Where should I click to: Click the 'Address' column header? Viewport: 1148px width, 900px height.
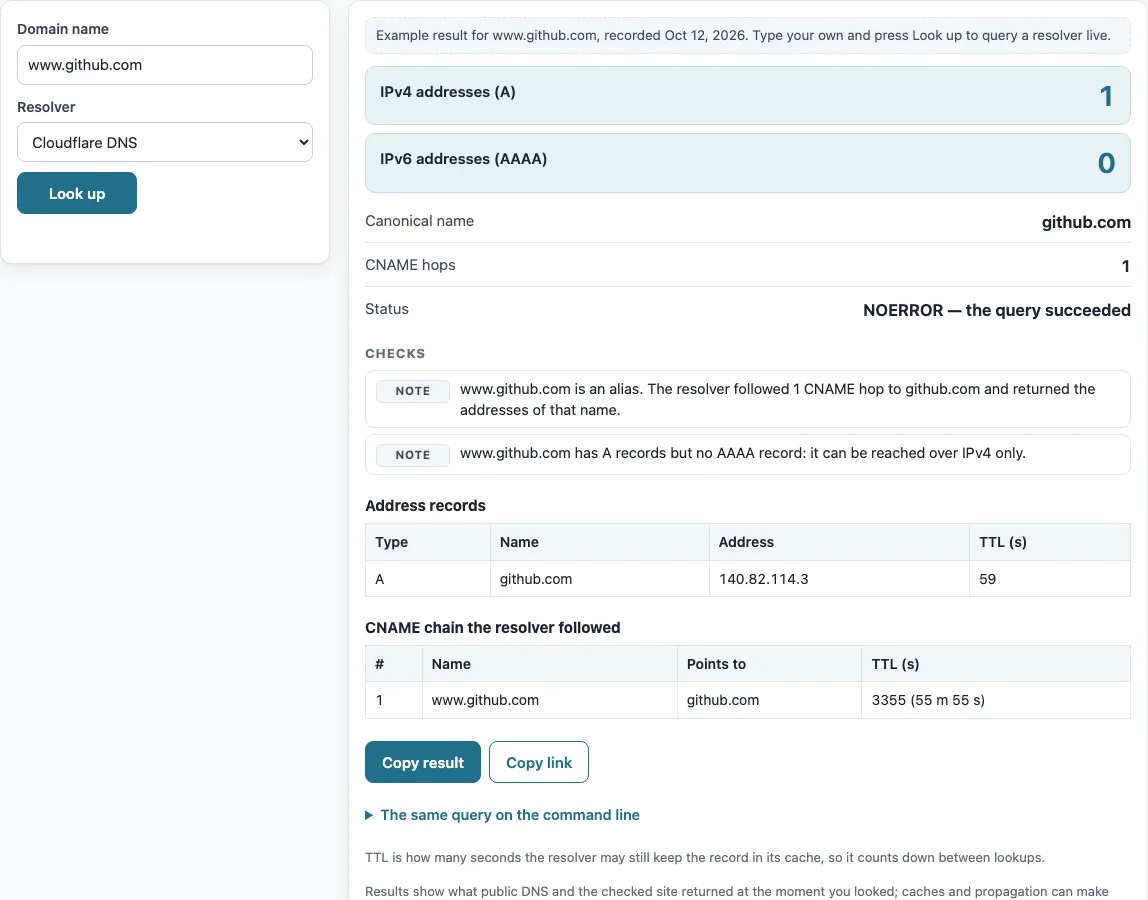tap(839, 542)
